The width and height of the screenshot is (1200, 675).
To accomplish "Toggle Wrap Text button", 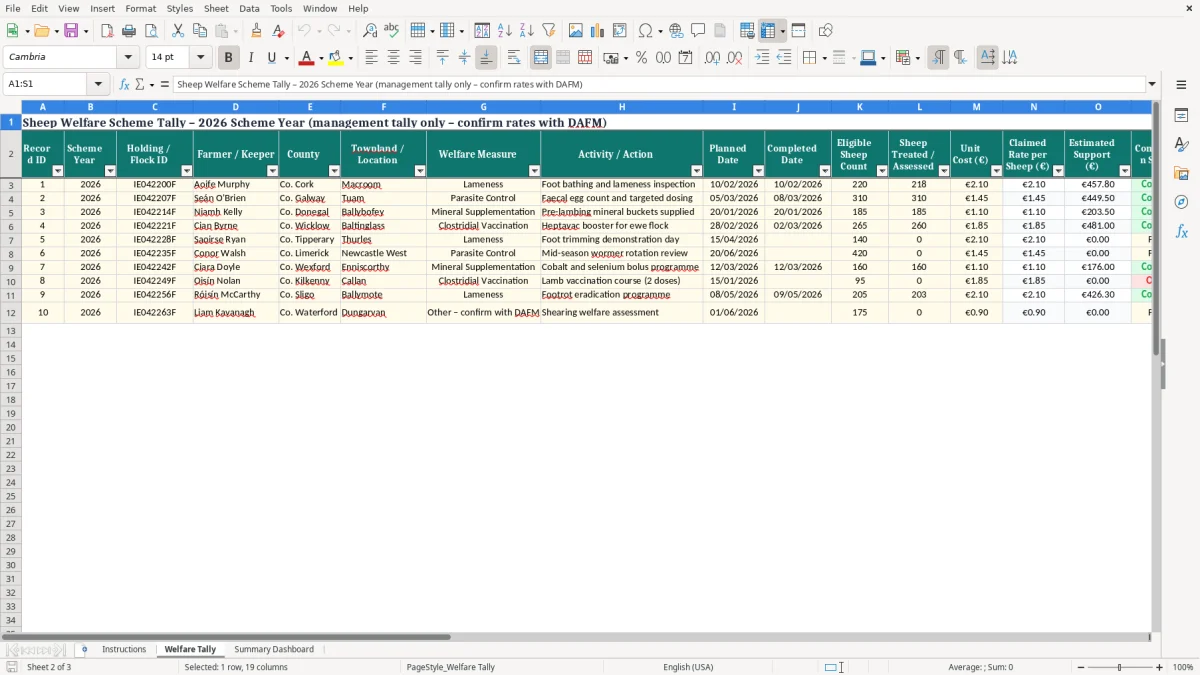I will pos(514,58).
